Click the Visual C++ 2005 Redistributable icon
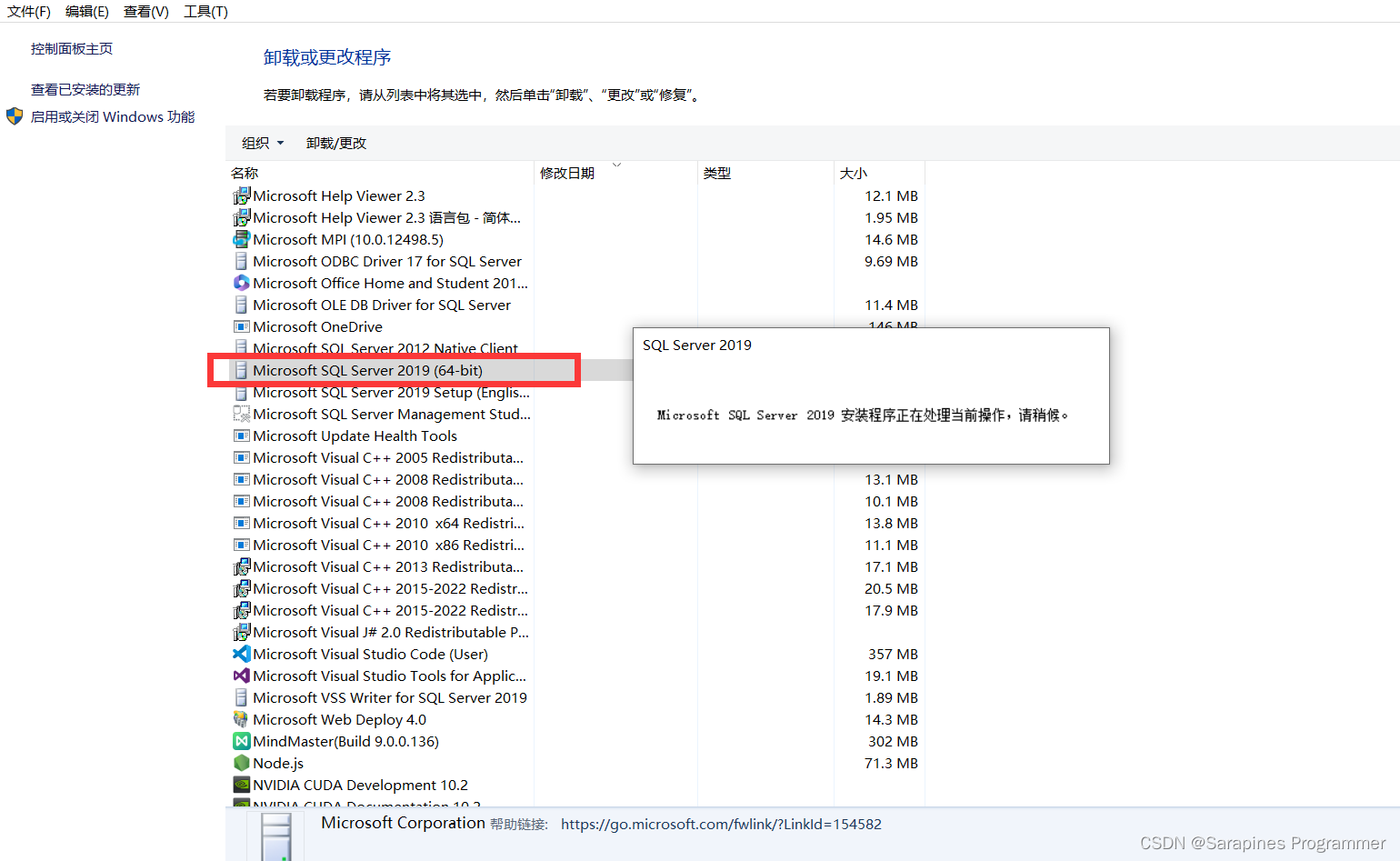1400x861 pixels. [241, 457]
